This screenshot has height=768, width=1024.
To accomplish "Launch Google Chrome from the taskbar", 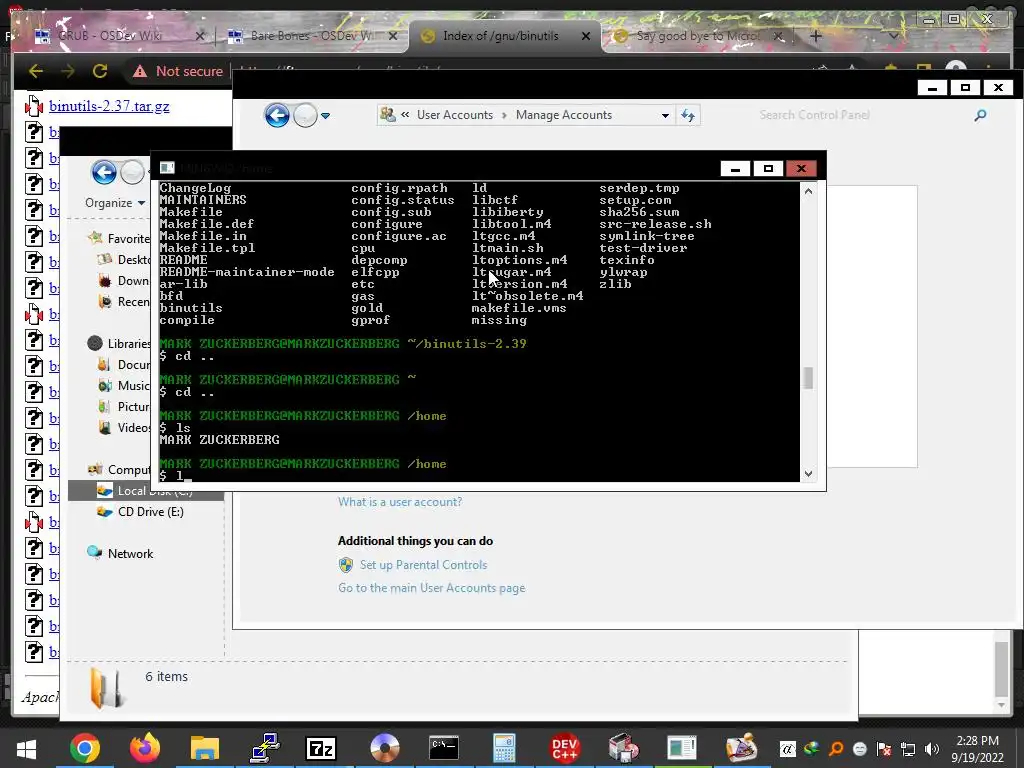I will (85, 748).
